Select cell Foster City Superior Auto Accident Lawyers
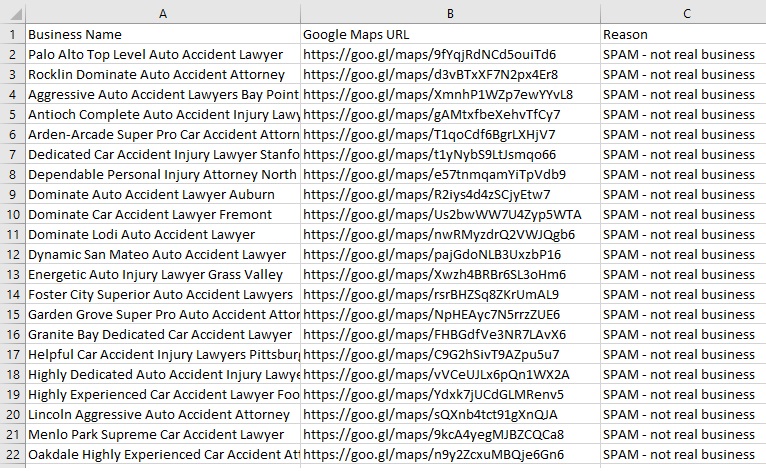Image resolution: width=766 pixels, height=471 pixels. tap(163, 295)
